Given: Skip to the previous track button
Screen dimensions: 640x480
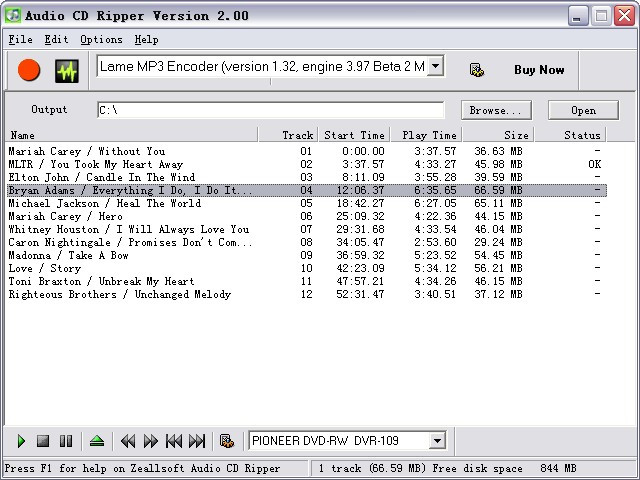Looking at the screenshot, I should [174, 441].
